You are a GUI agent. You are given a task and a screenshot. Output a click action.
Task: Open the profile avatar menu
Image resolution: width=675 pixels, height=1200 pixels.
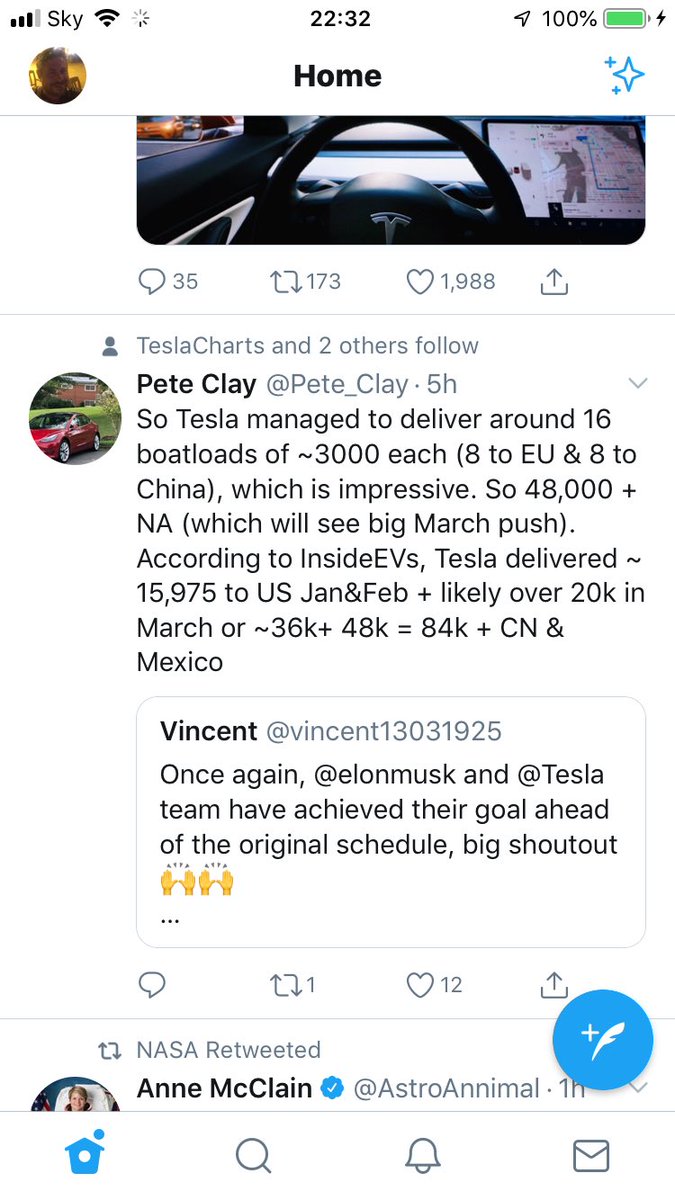tap(57, 76)
